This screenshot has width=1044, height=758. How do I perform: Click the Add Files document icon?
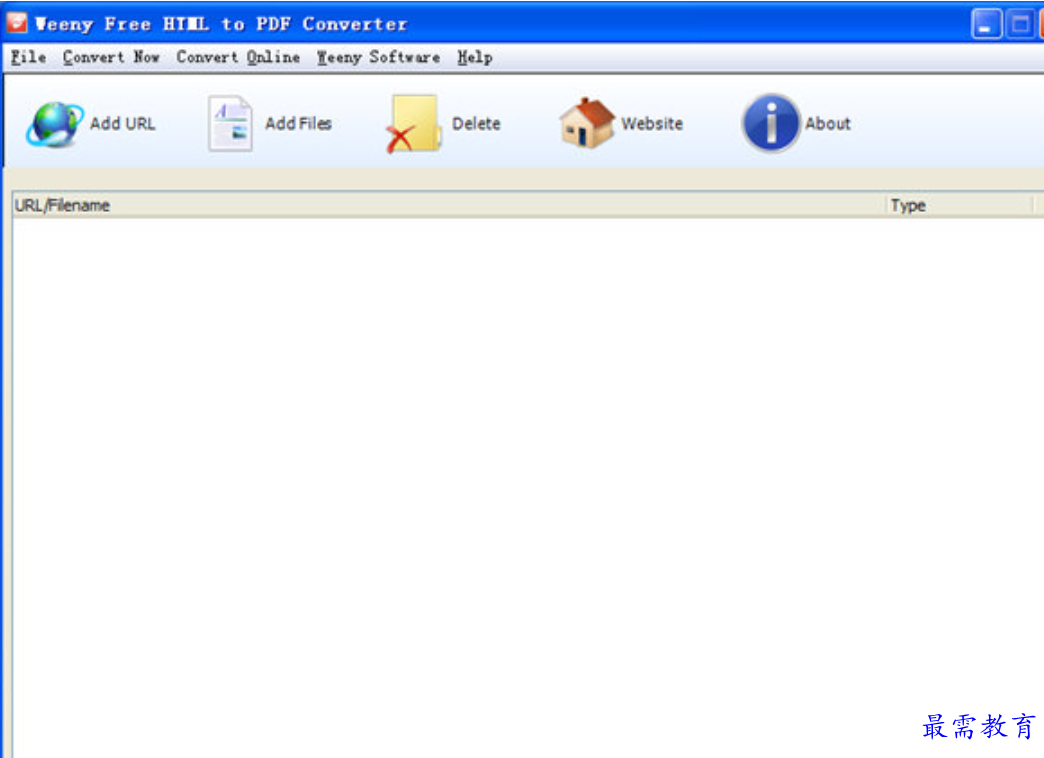pos(230,124)
